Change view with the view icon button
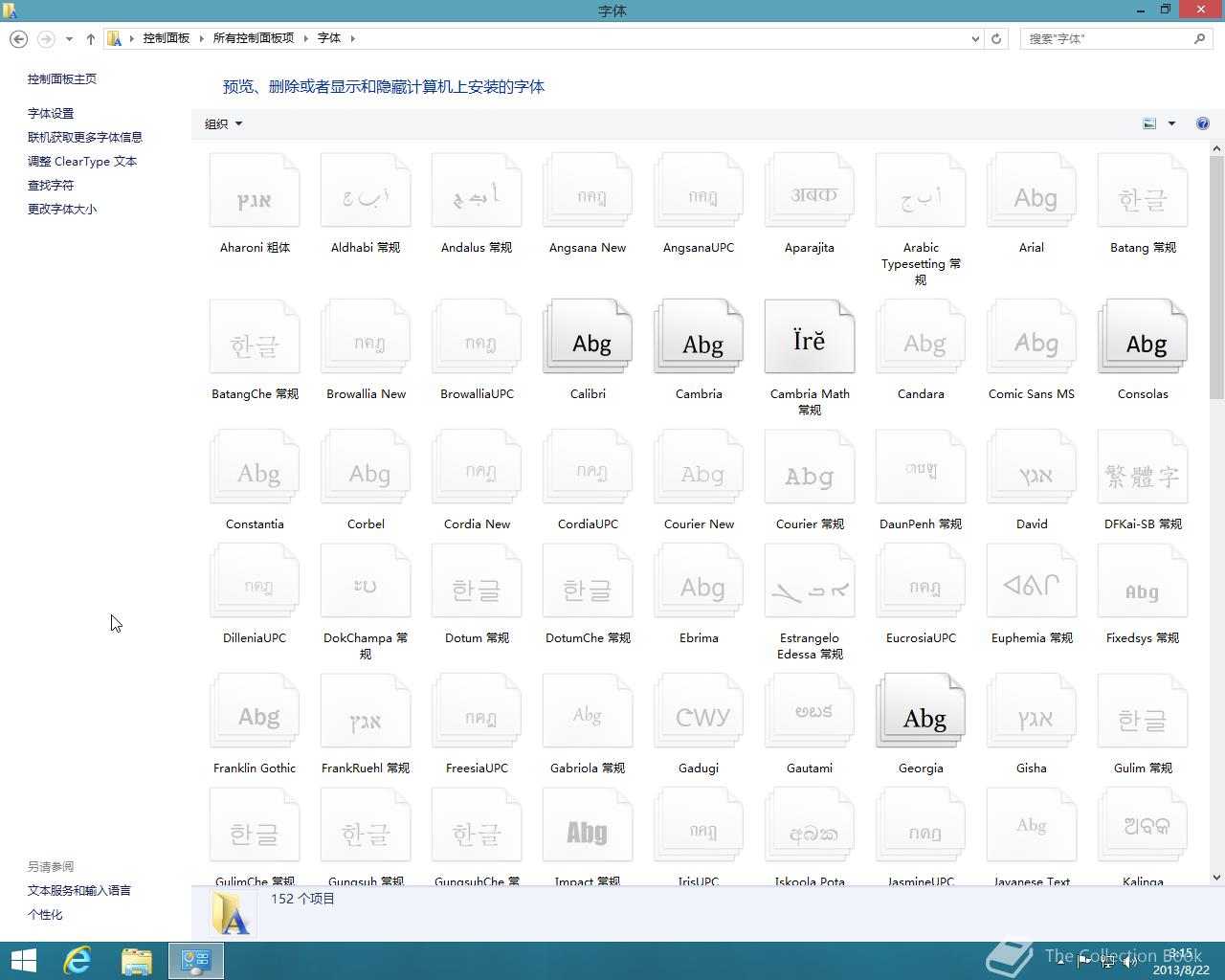 click(x=1149, y=123)
